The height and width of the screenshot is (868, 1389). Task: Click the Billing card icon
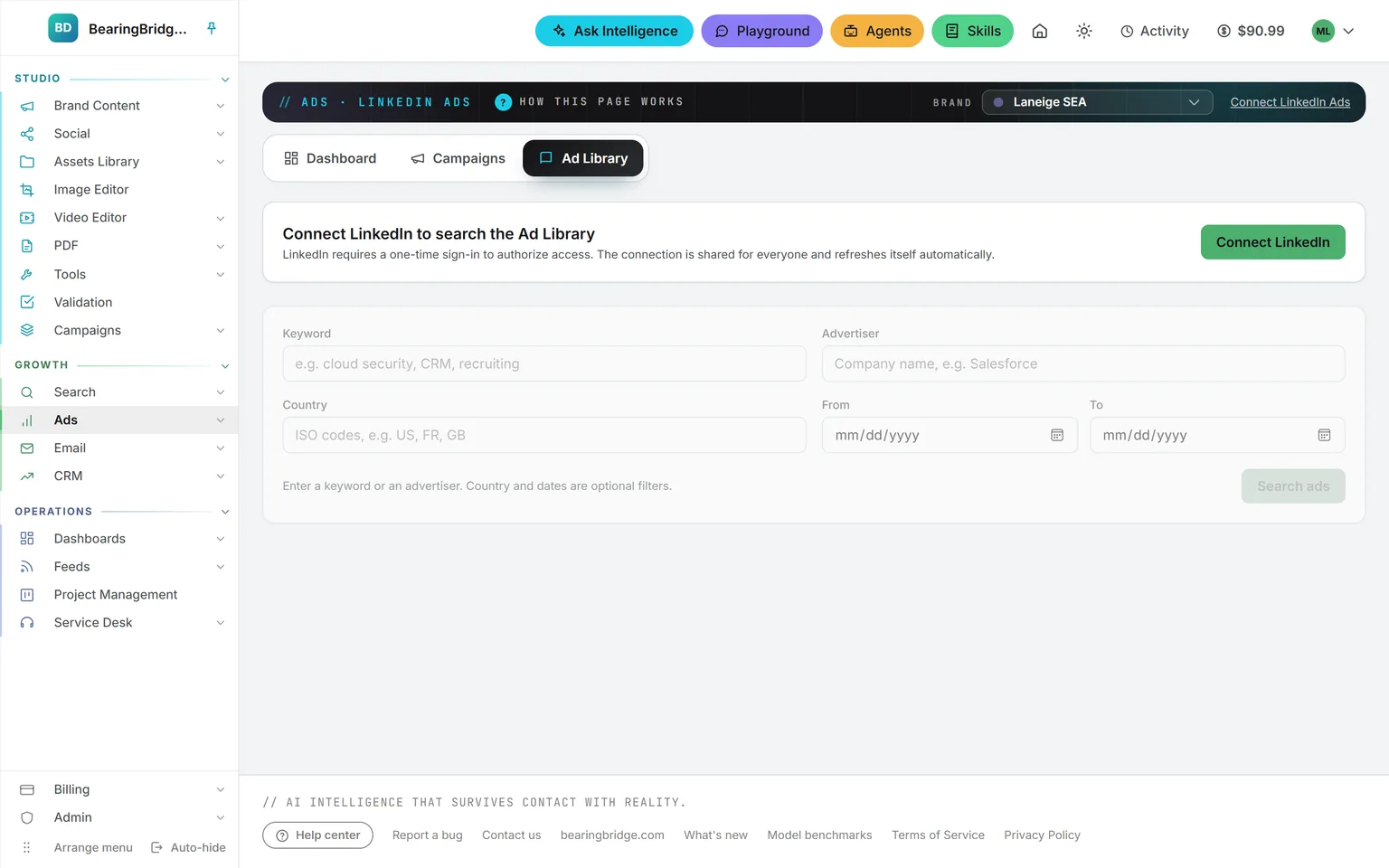27,790
